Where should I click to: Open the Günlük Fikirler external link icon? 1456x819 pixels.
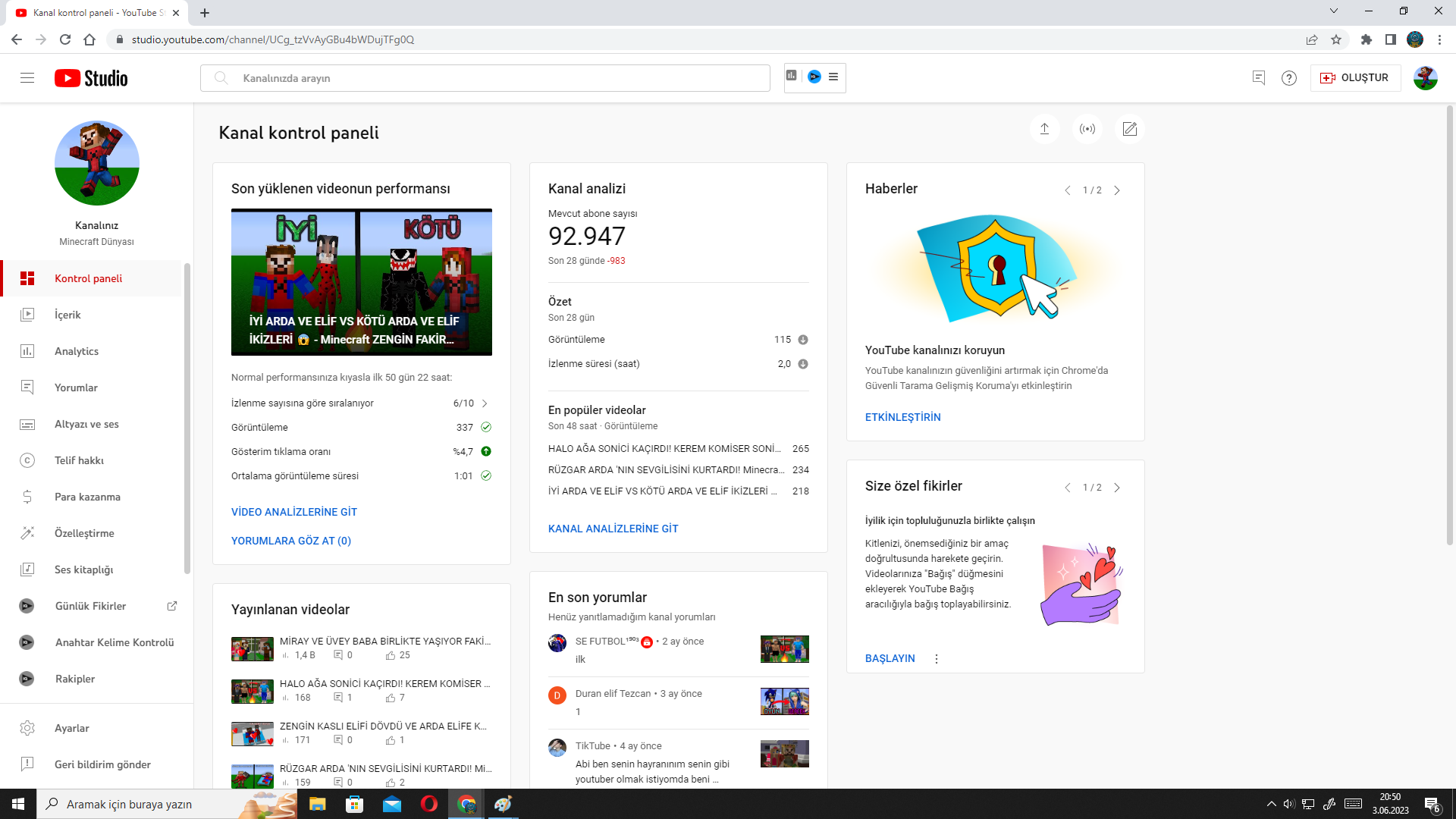(172, 606)
